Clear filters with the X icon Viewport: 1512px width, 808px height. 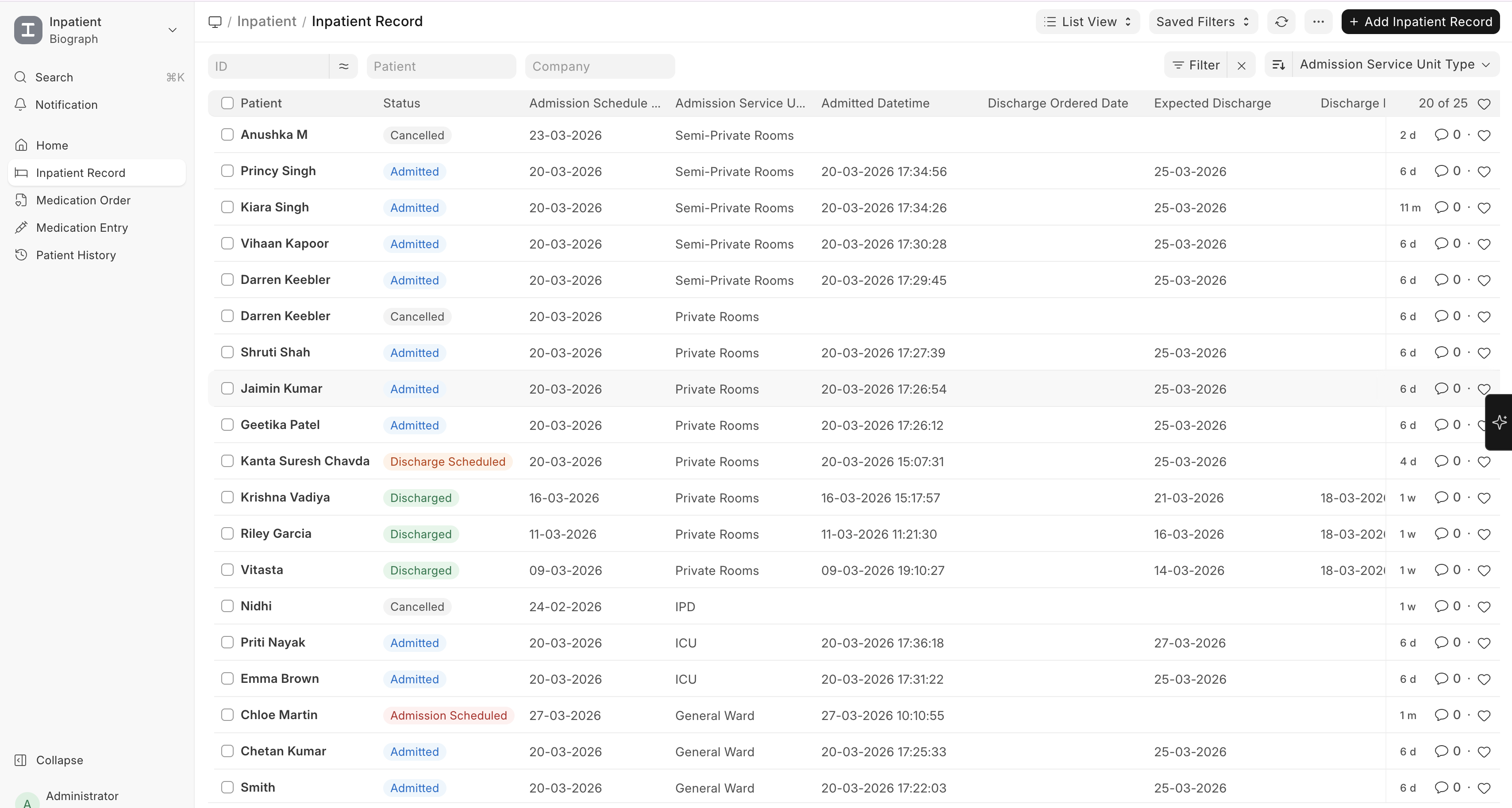click(x=1241, y=65)
